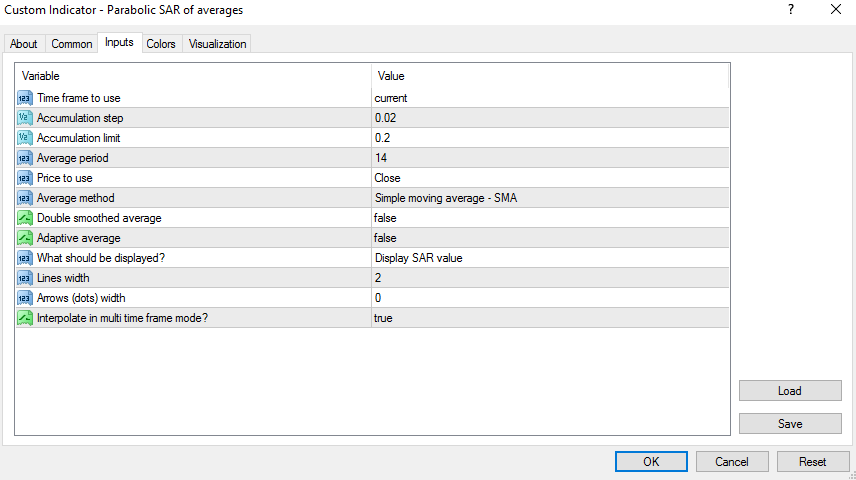Click the icon beside Price to use

(x=25, y=178)
